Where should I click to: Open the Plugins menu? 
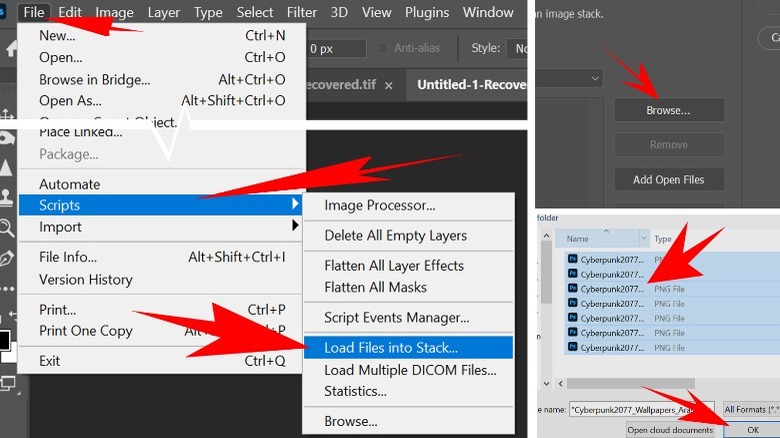pos(427,12)
